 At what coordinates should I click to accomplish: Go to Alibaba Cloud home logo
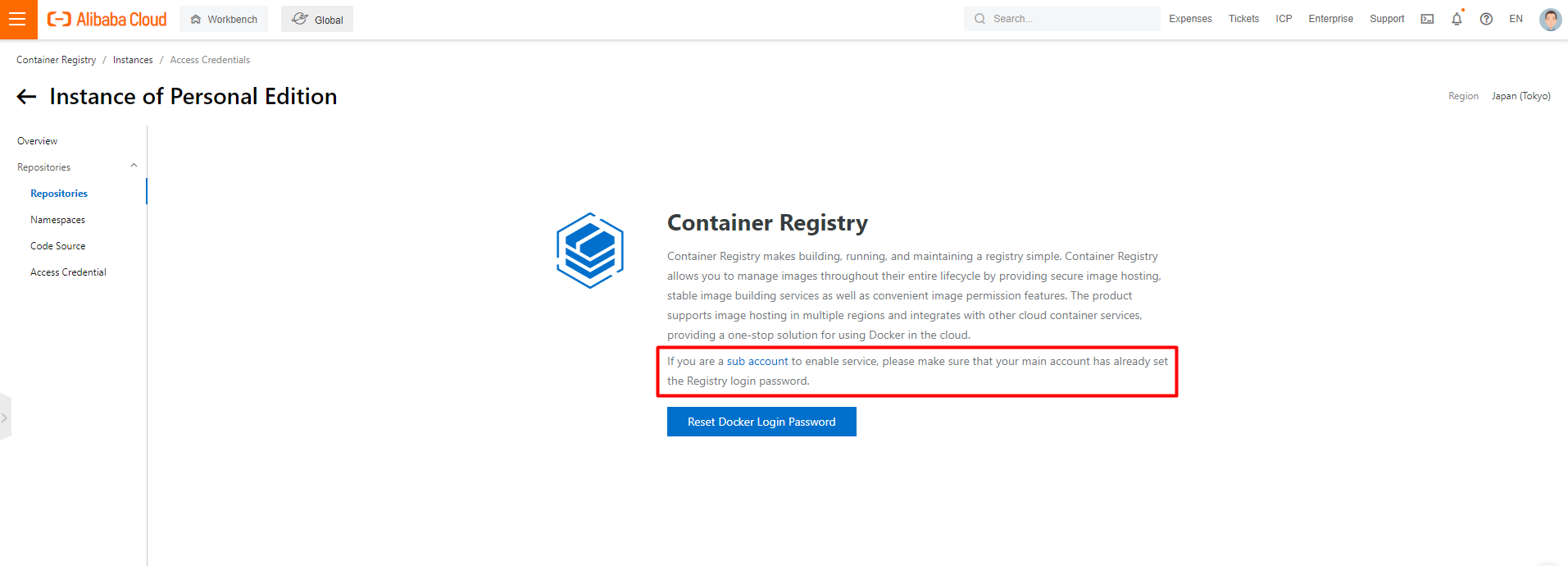tap(107, 19)
